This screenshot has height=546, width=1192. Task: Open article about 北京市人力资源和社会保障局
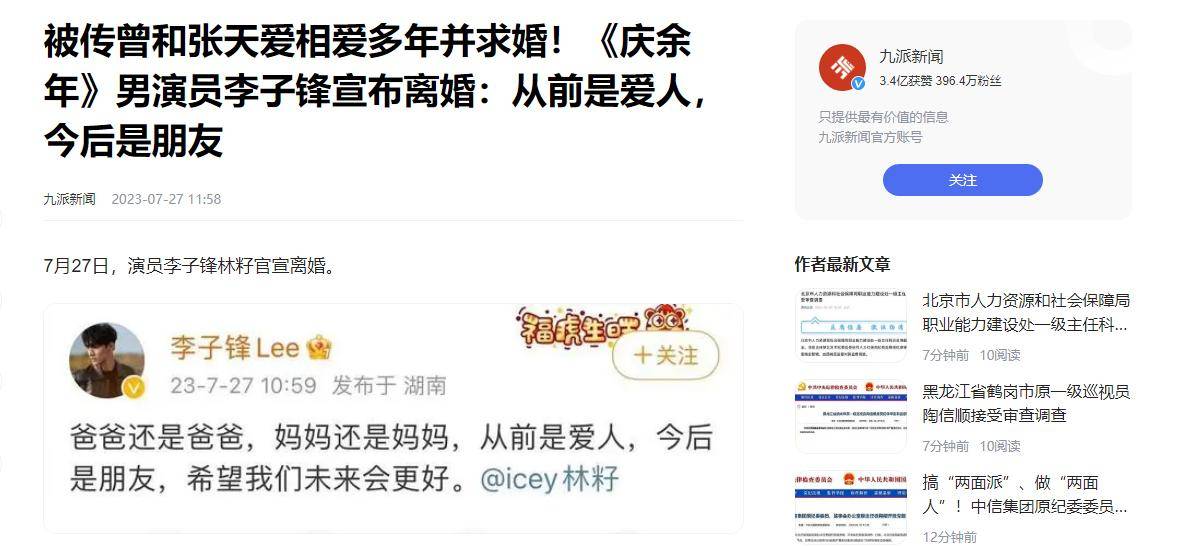click(1026, 313)
